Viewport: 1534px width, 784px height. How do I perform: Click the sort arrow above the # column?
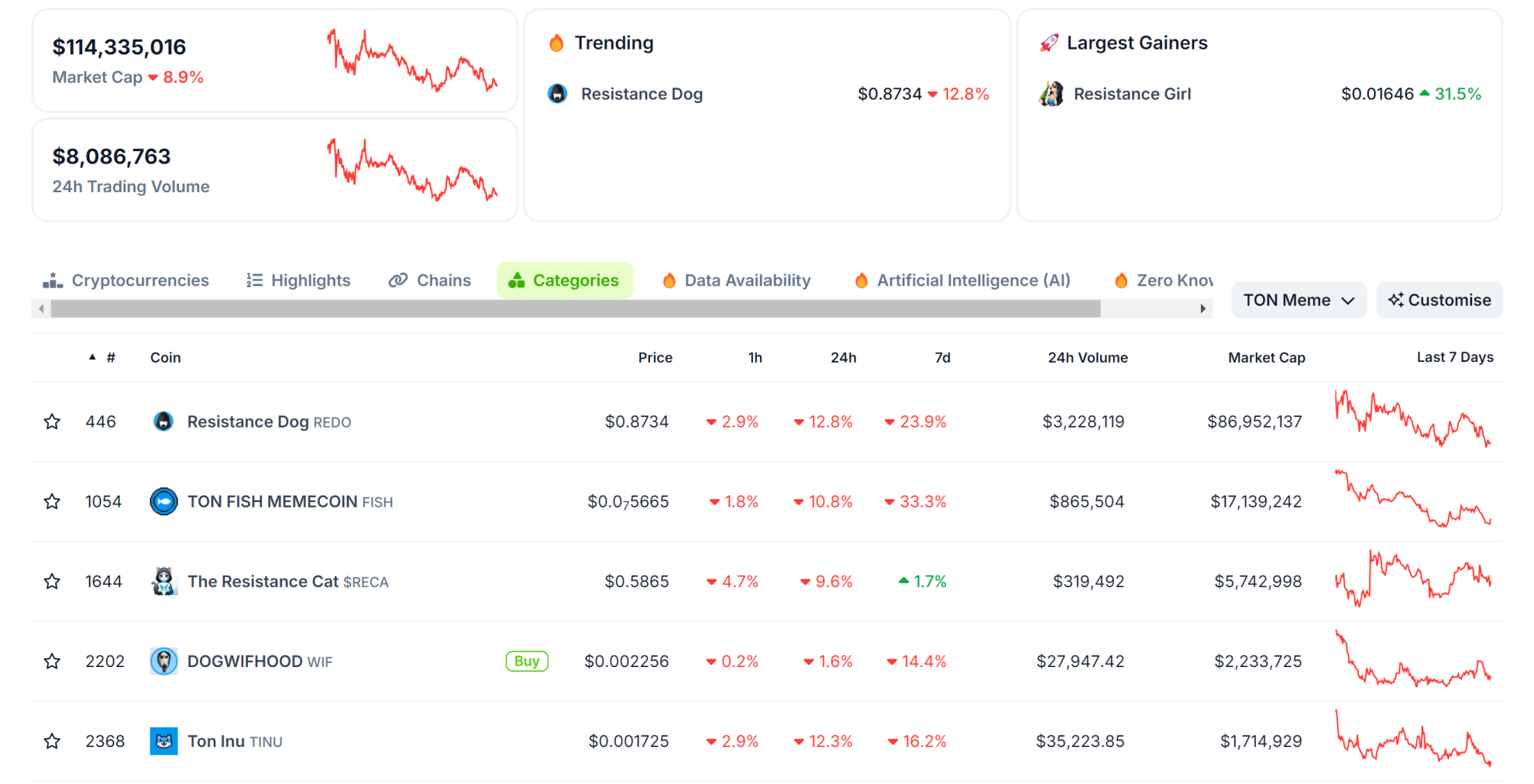(x=91, y=357)
